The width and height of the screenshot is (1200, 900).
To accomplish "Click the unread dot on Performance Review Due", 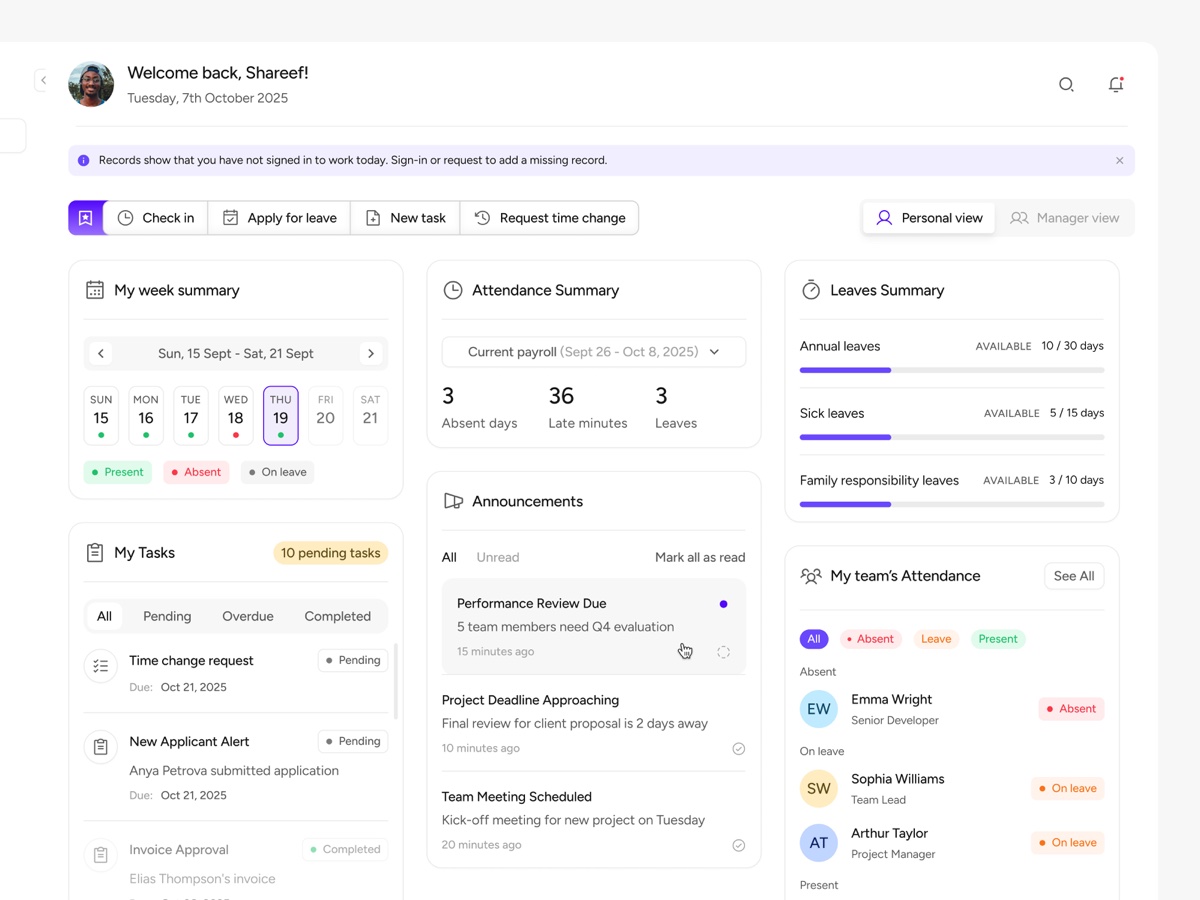I will [723, 604].
